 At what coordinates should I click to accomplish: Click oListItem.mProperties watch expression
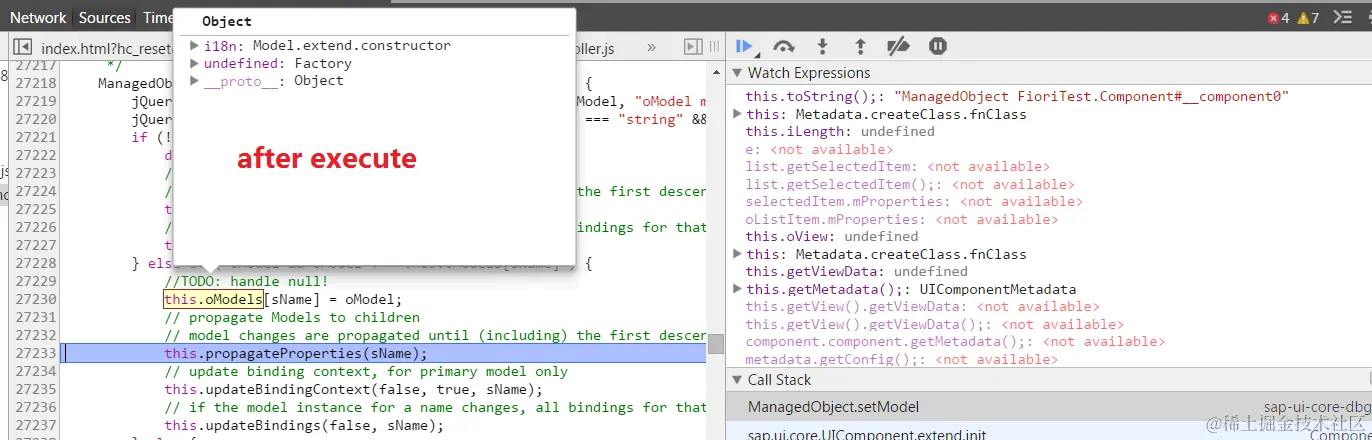[901, 219]
